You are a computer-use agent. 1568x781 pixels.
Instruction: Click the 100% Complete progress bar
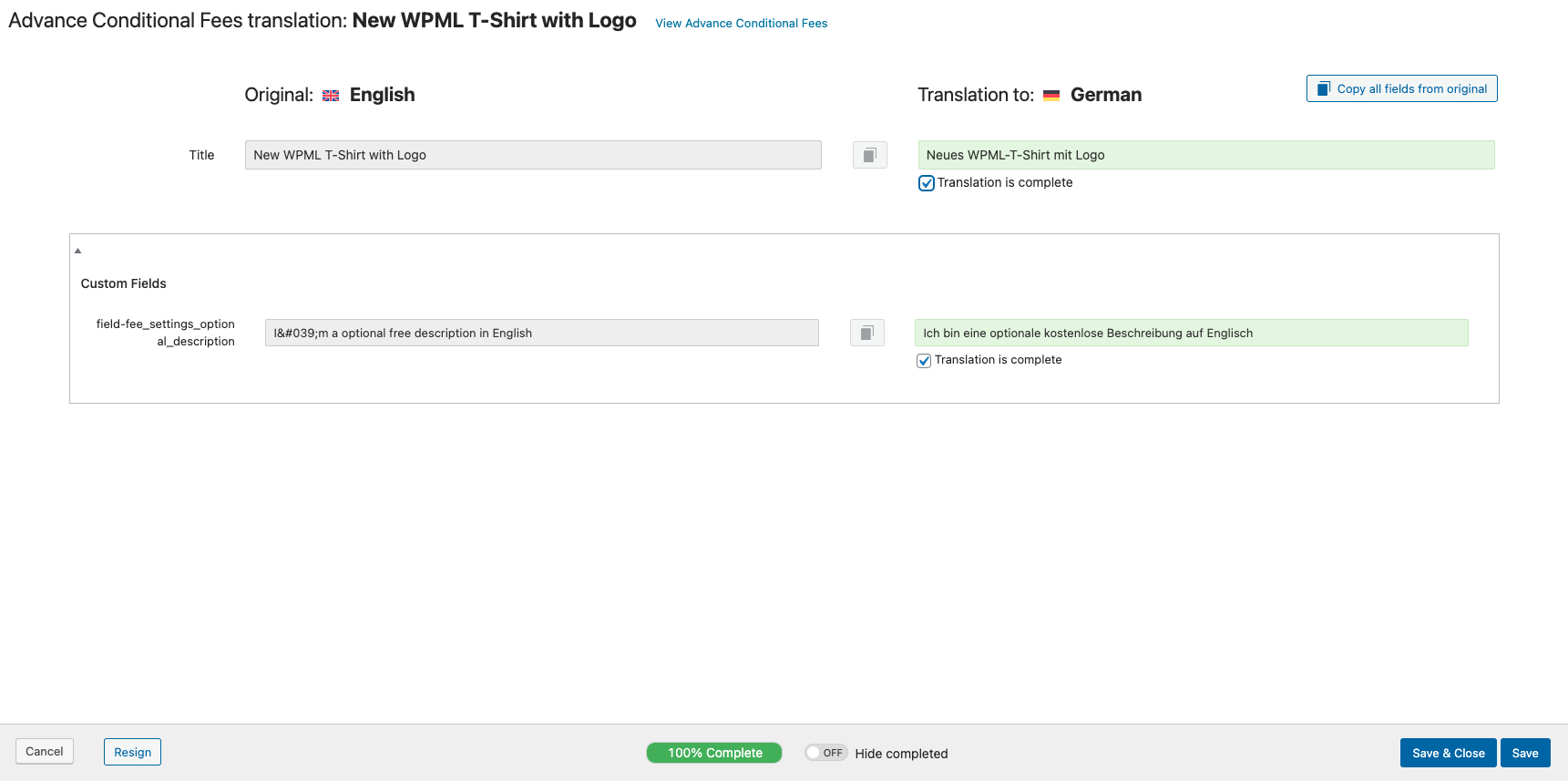click(714, 753)
